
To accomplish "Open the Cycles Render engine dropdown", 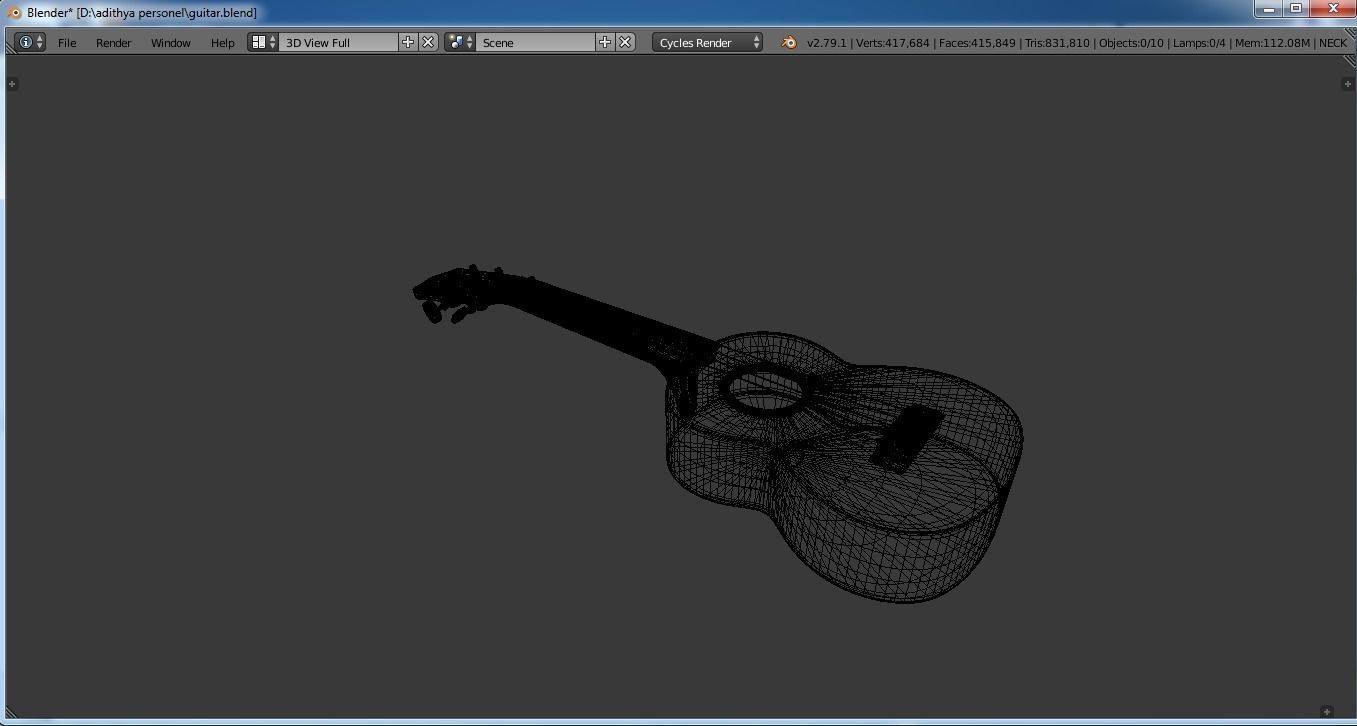I will (x=708, y=42).
